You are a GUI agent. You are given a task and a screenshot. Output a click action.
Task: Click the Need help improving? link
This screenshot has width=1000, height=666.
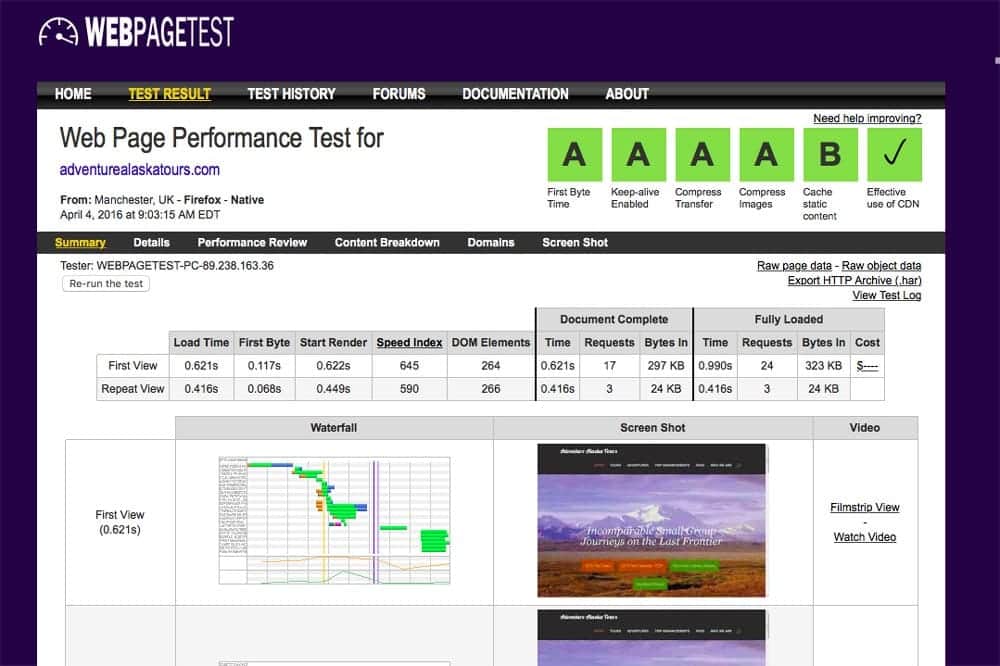pos(867,119)
